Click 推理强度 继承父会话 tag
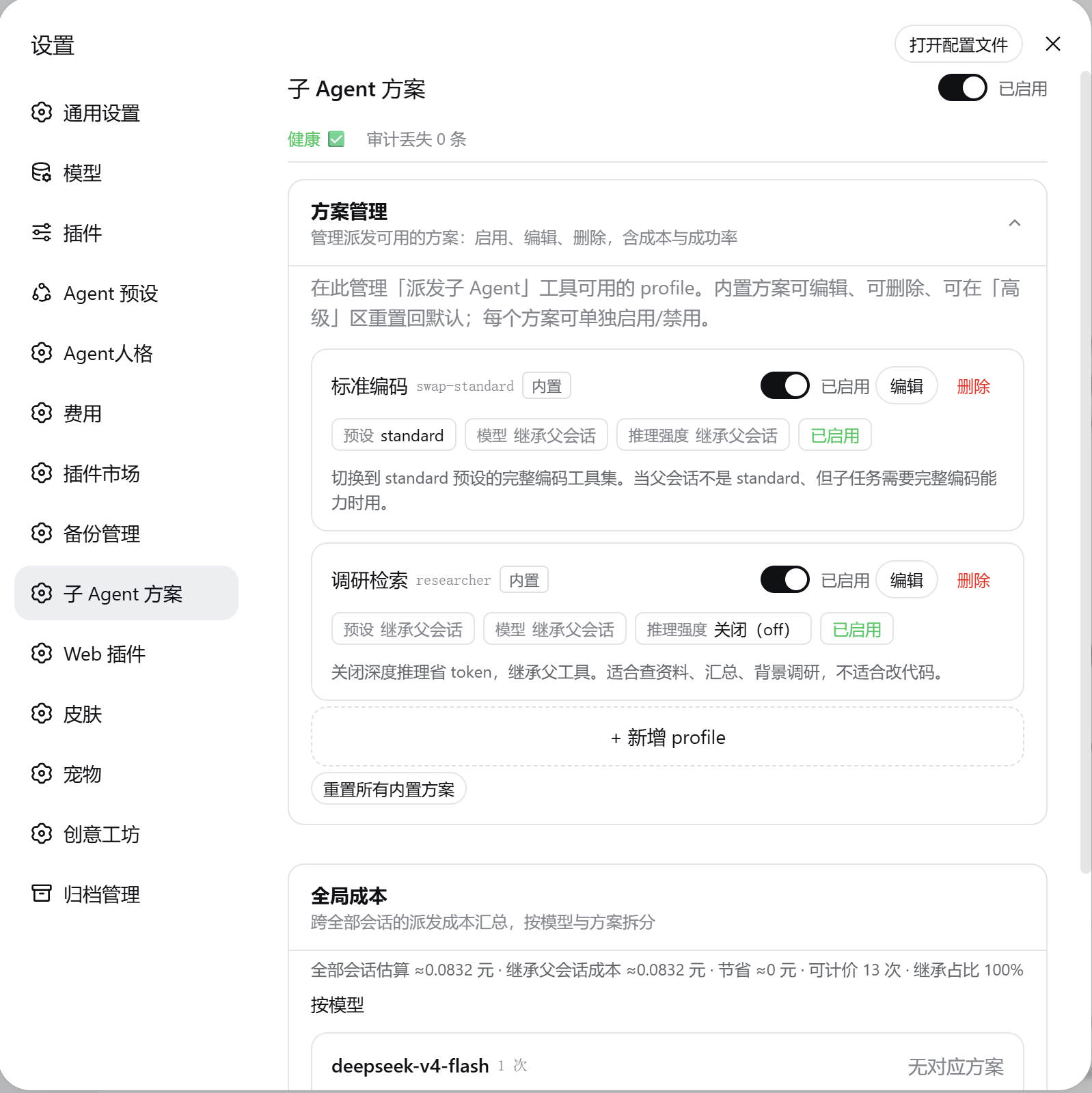This screenshot has width=1092, height=1093. click(x=703, y=435)
